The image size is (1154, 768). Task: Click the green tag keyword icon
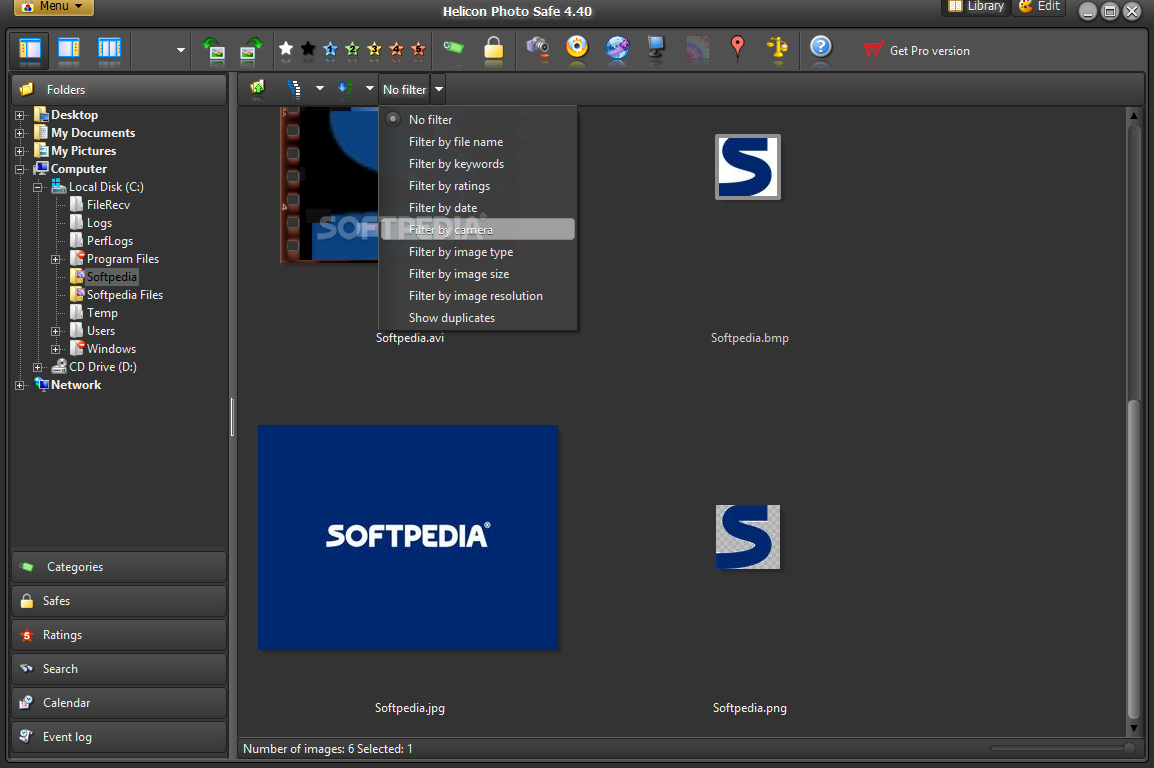[x=453, y=48]
